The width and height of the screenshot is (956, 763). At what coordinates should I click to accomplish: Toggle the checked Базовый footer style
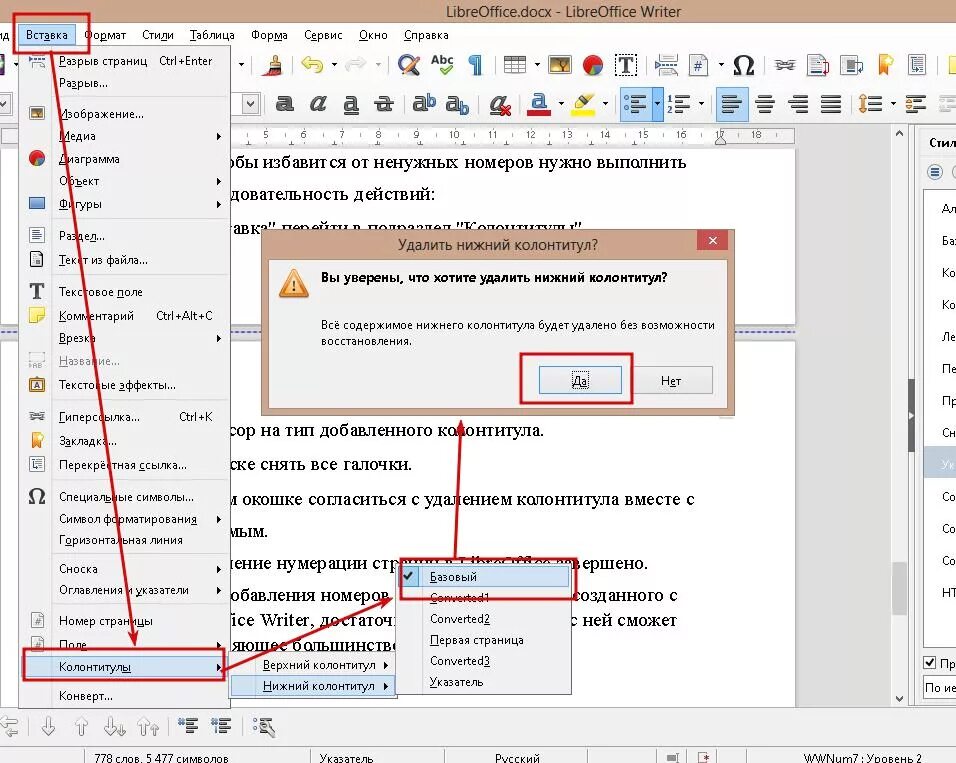(x=485, y=576)
